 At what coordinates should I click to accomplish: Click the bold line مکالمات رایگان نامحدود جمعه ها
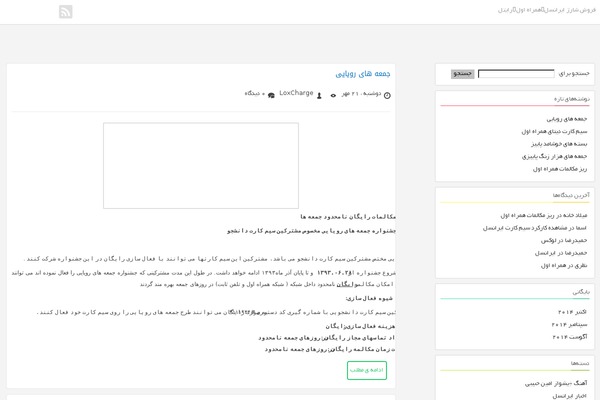pos(348,217)
